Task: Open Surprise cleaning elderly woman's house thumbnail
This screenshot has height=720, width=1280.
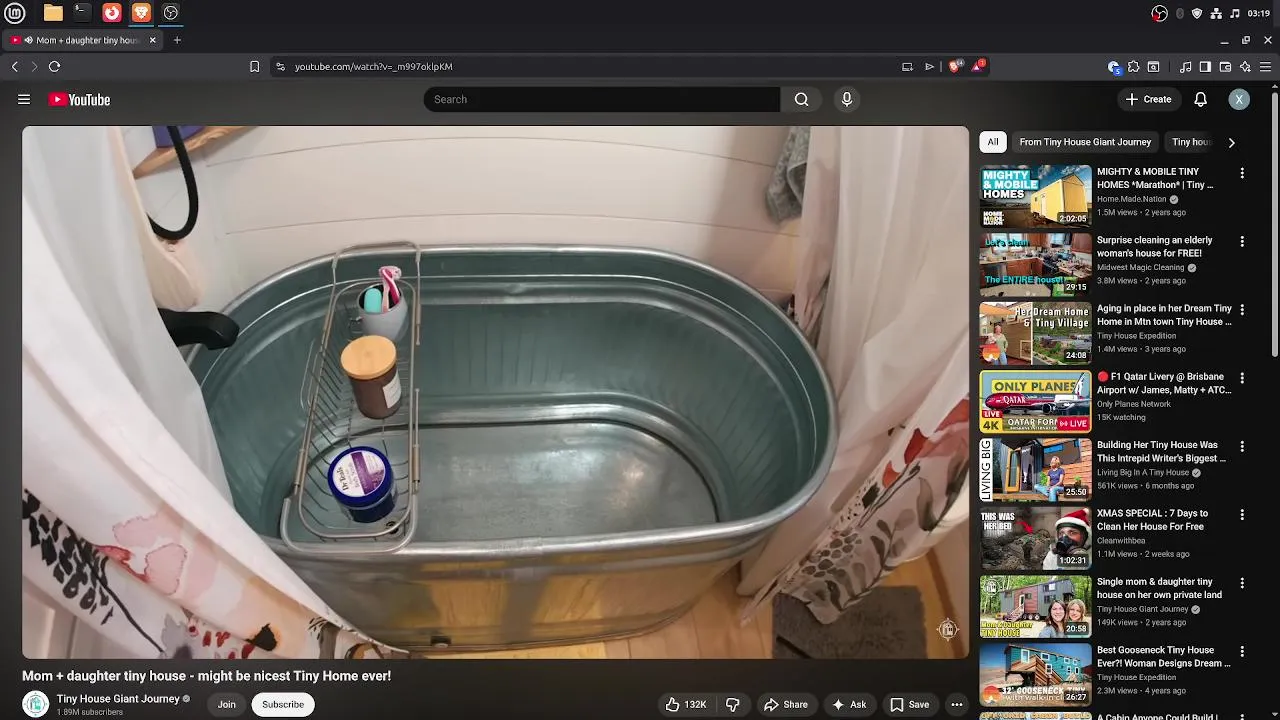Action: (x=1035, y=264)
